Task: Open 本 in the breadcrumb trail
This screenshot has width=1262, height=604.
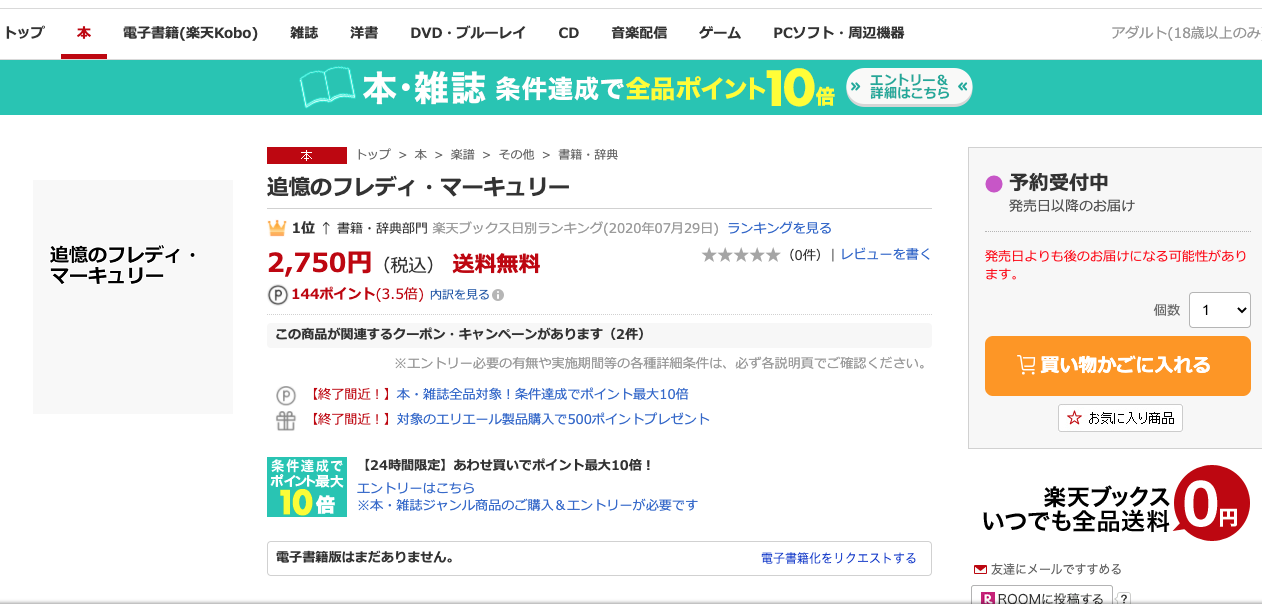Action: pyautogui.click(x=421, y=155)
